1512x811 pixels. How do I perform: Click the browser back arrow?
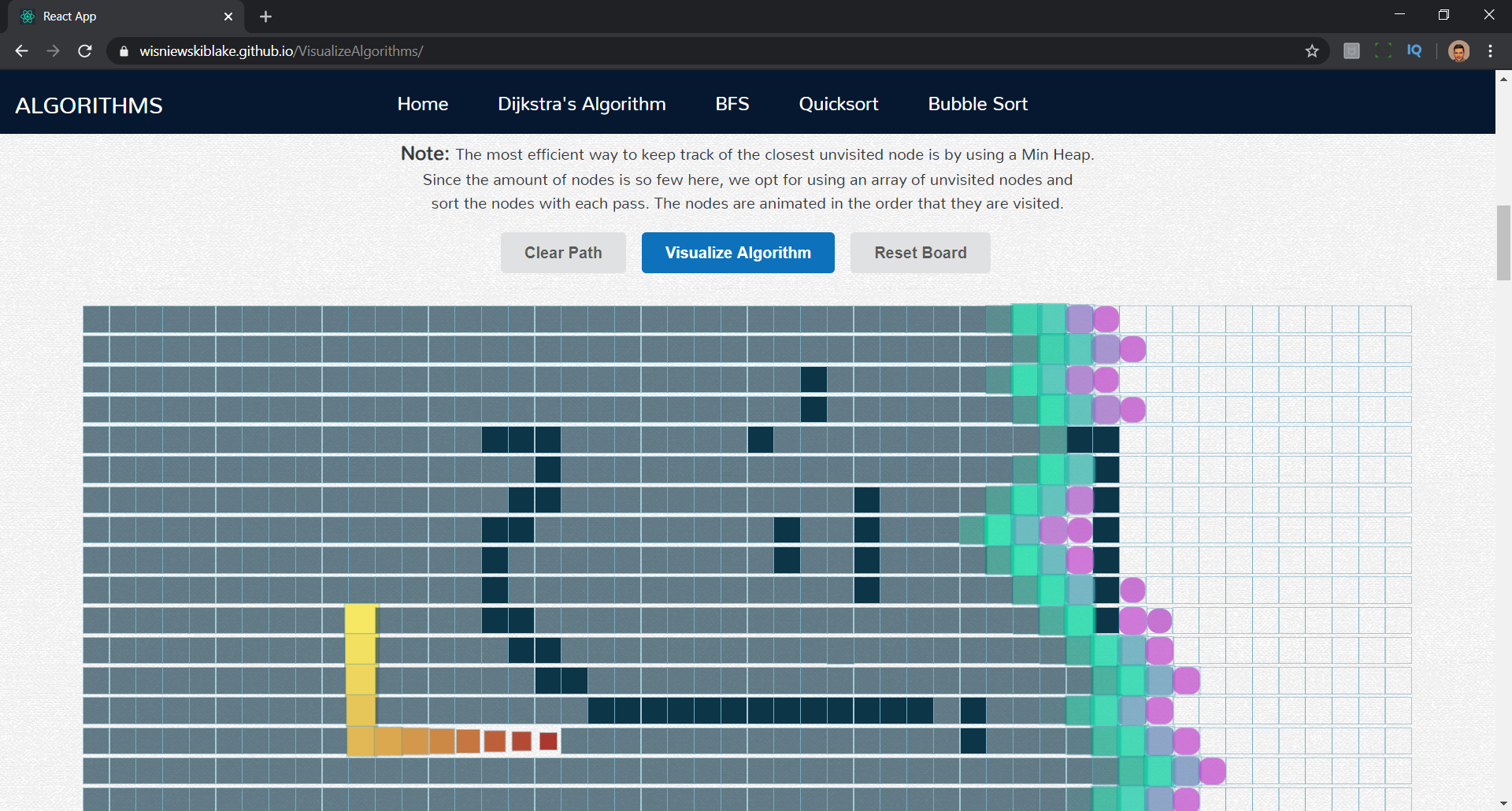(x=21, y=51)
